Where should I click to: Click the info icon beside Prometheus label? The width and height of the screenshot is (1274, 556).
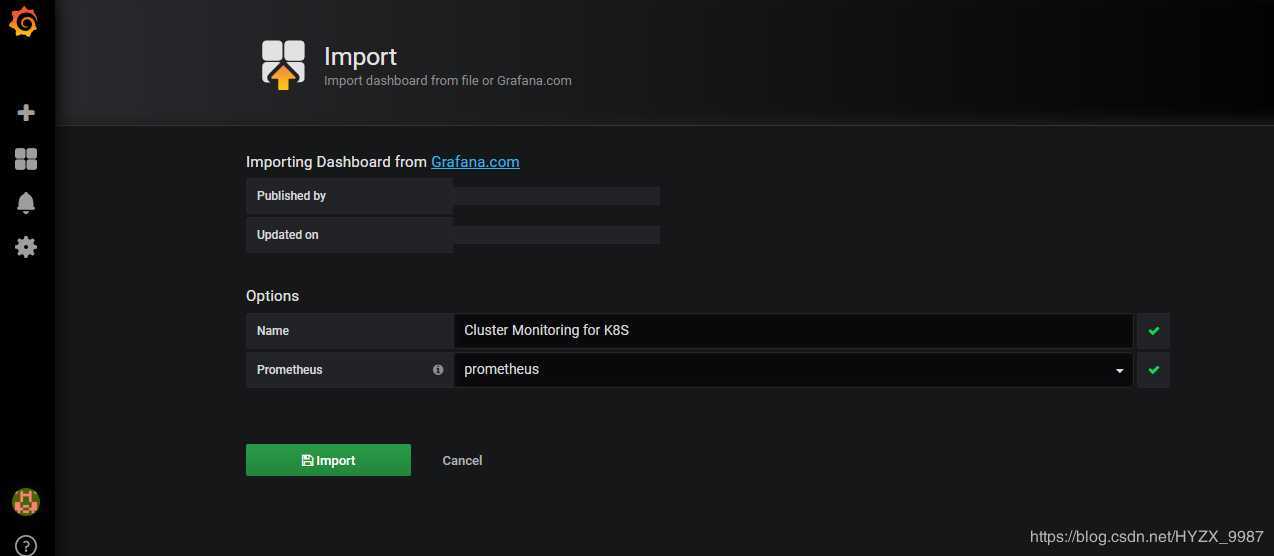438,370
